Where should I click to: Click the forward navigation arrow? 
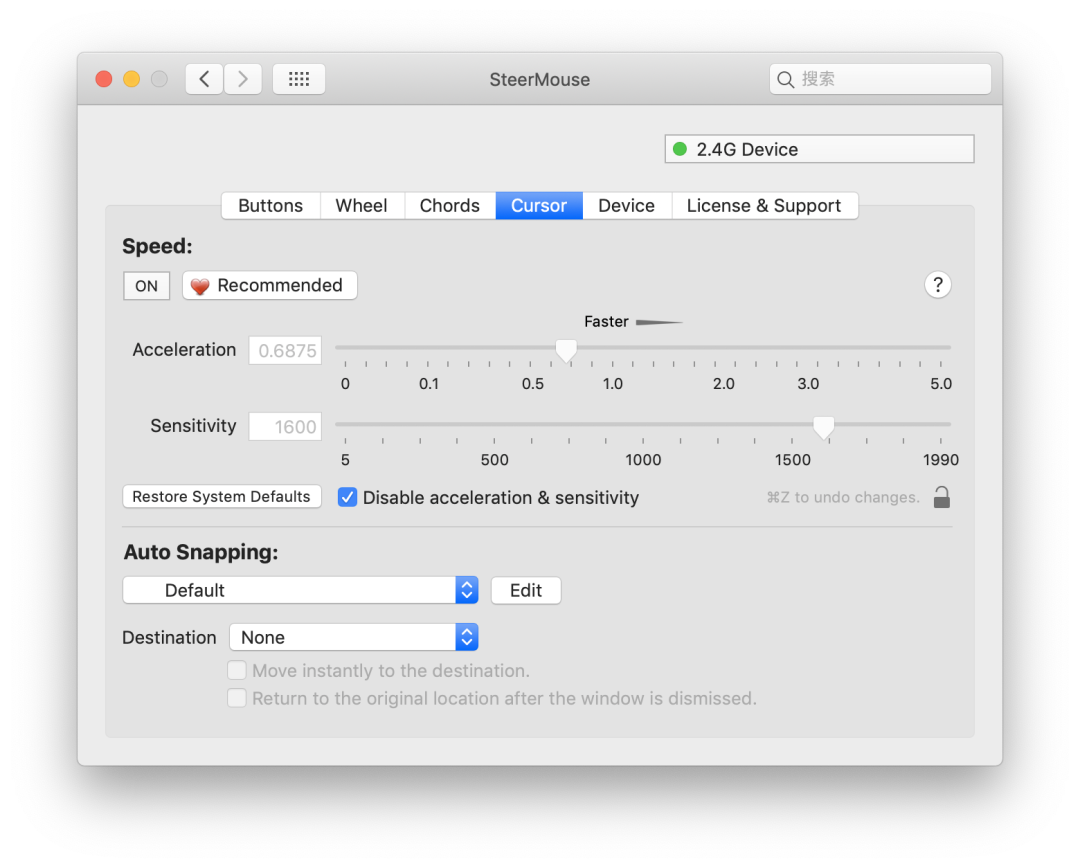coord(243,79)
